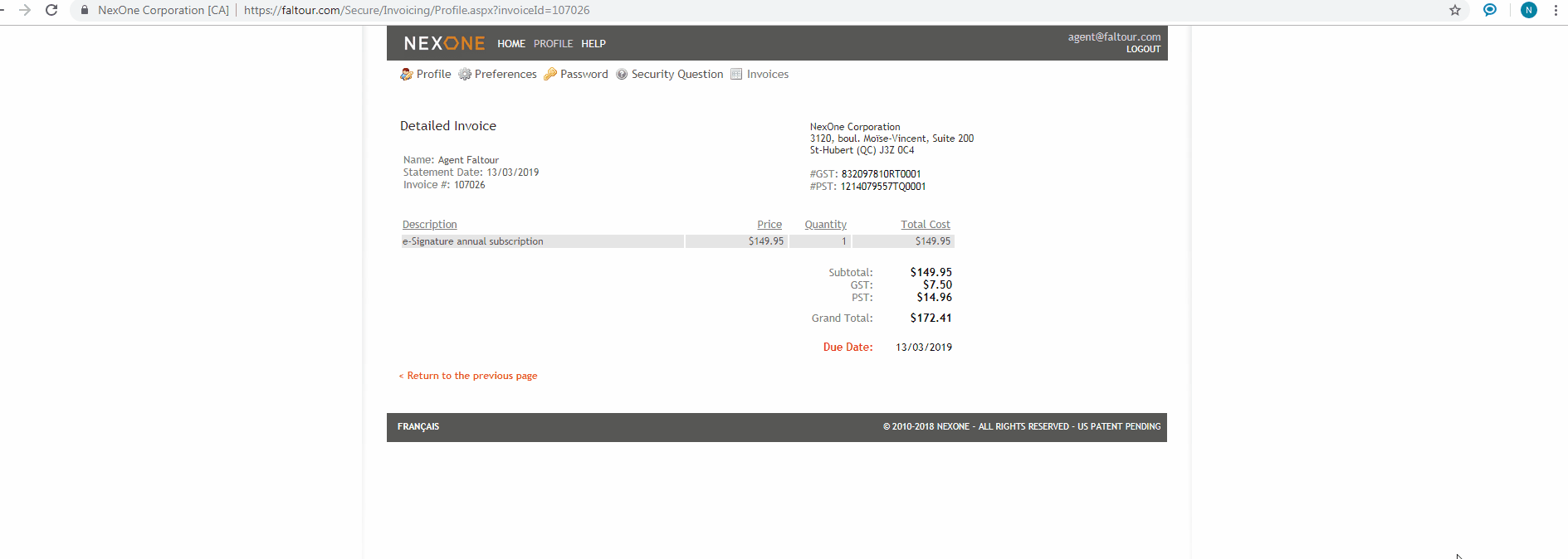Click invoice number 107026
1568x559 pixels.
point(469,185)
